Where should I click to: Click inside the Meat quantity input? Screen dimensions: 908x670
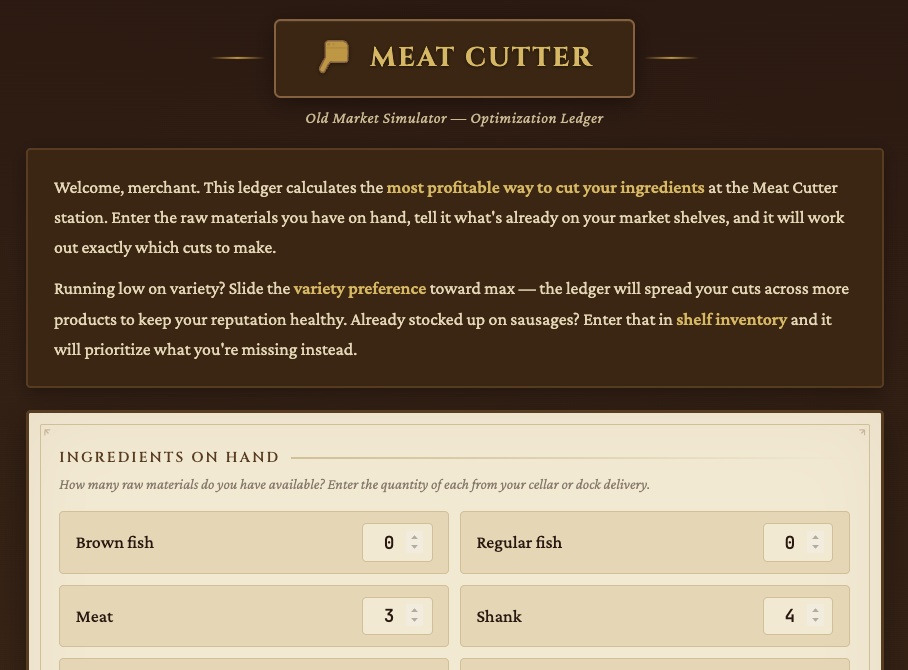pos(390,616)
